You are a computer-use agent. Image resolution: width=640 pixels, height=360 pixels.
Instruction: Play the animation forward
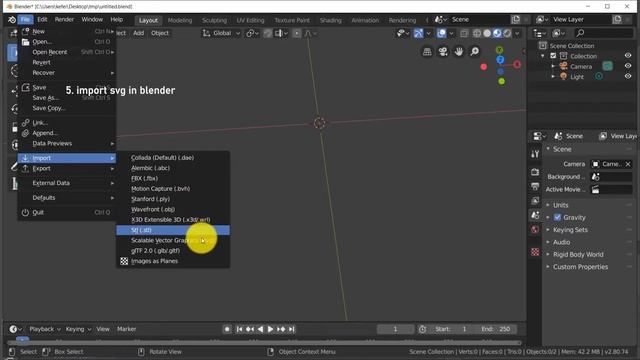pyautogui.click(x=270, y=329)
